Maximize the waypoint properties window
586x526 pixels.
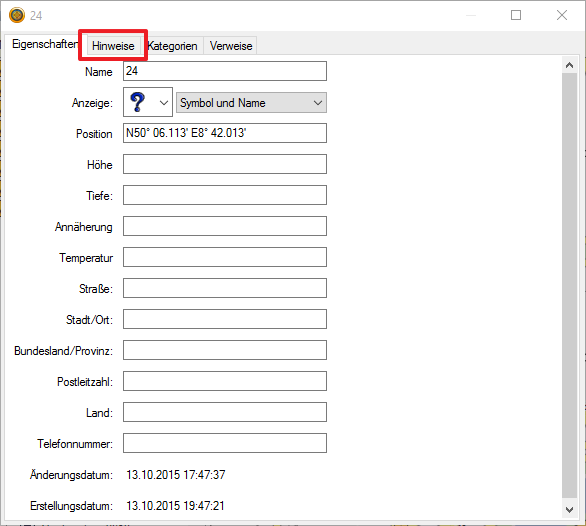pos(516,15)
